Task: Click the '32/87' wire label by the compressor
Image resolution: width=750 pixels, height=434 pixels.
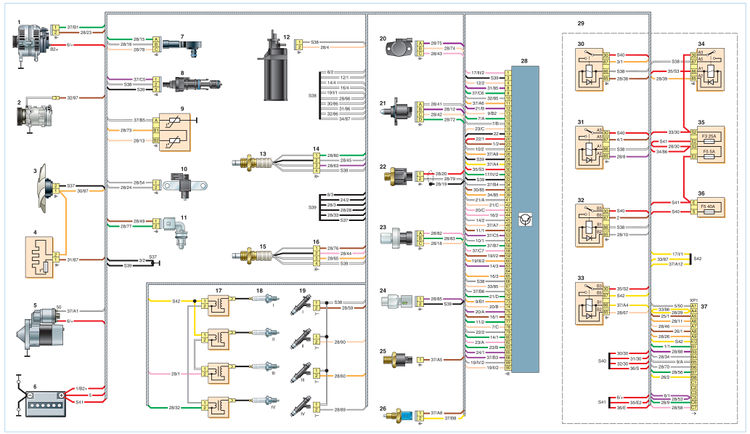Action: 72,98
